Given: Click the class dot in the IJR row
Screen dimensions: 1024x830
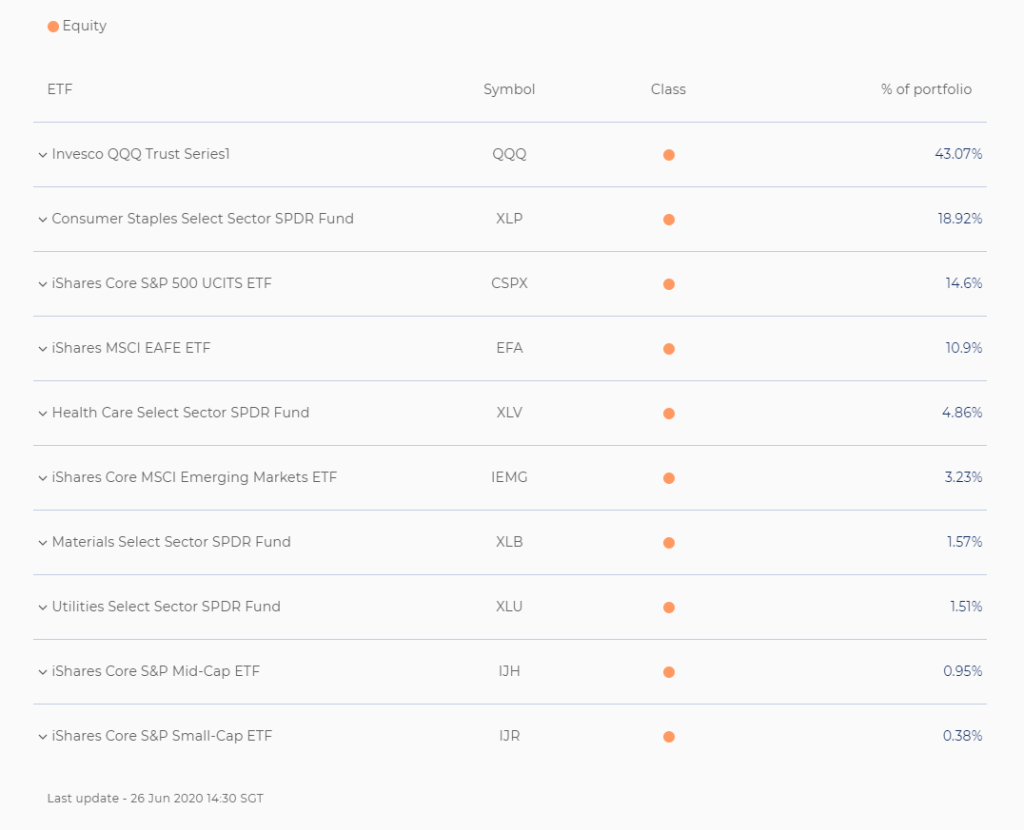Looking at the screenshot, I should click(x=668, y=736).
